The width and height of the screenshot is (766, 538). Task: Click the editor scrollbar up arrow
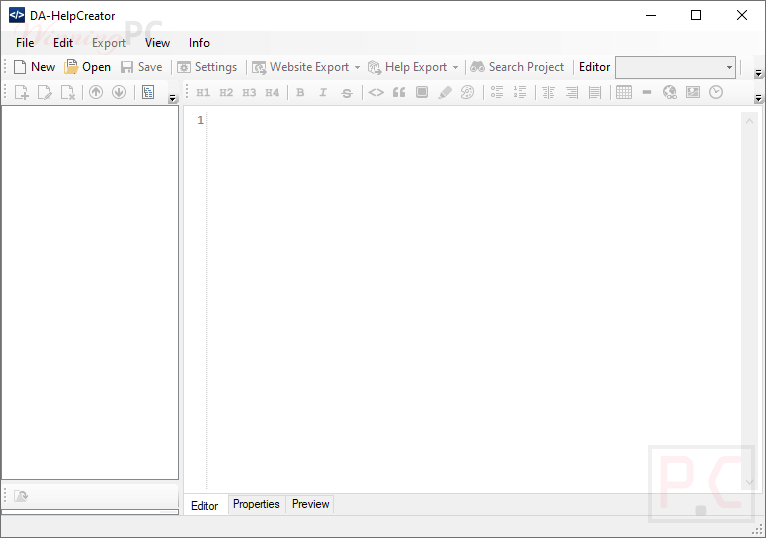pos(749,121)
